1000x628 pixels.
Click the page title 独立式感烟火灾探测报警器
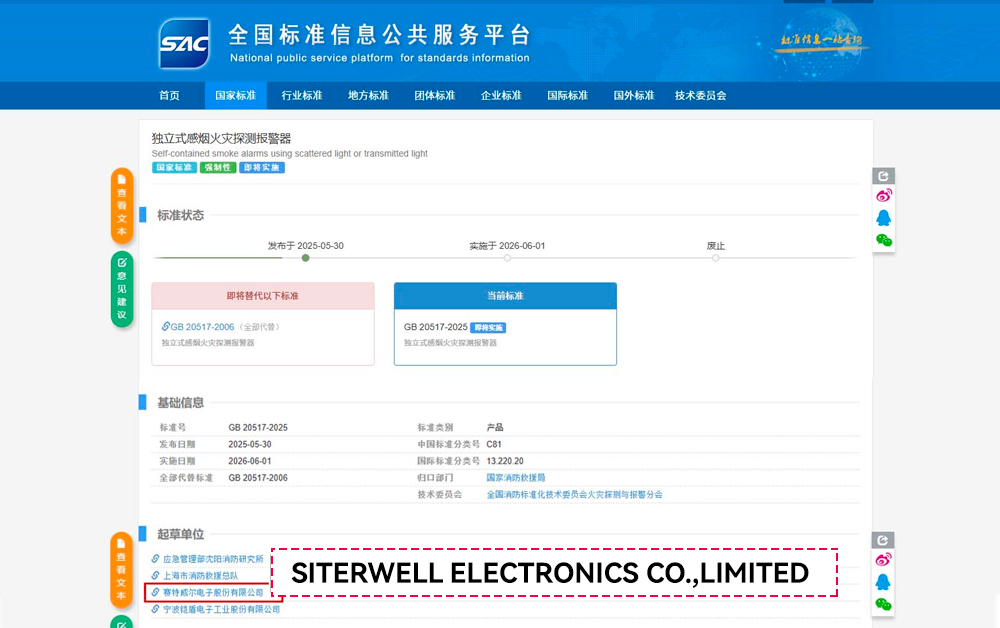221,138
